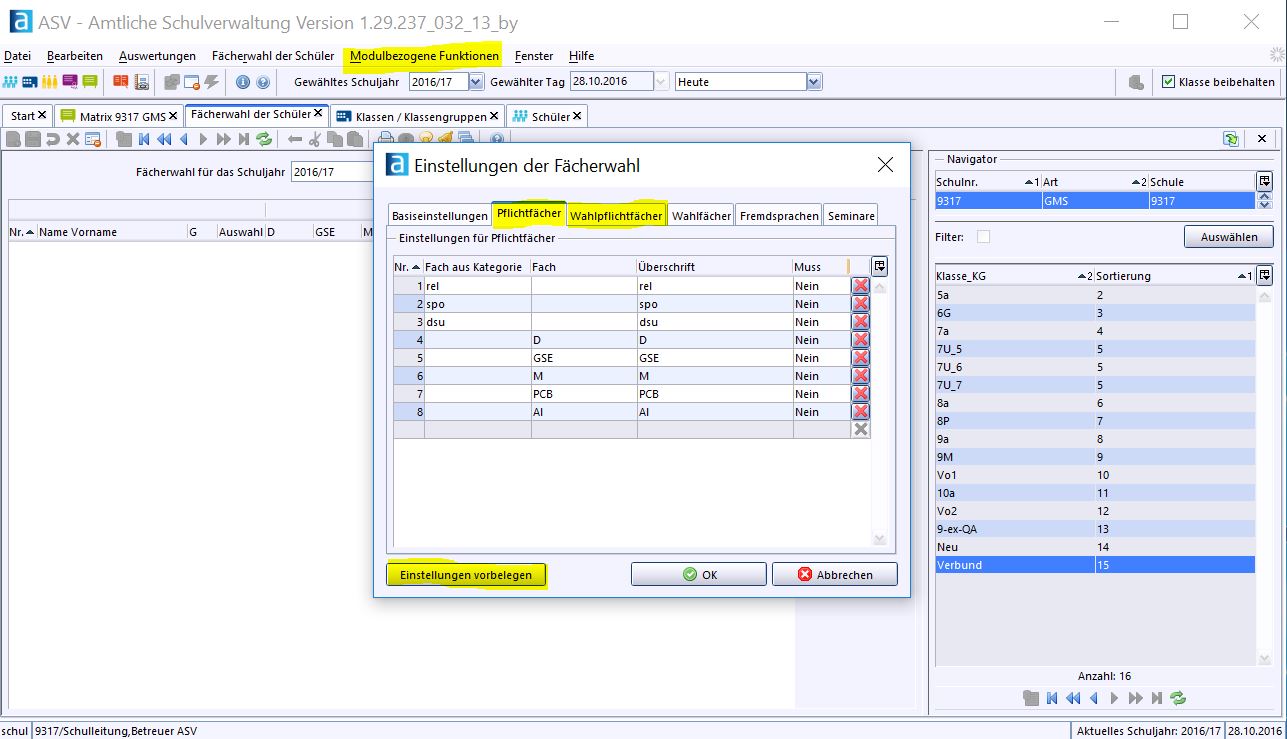Viewport: 1287px width, 739px height.
Task: Click the Fächerwahl für das Schuljahr field
Action: tap(332, 172)
